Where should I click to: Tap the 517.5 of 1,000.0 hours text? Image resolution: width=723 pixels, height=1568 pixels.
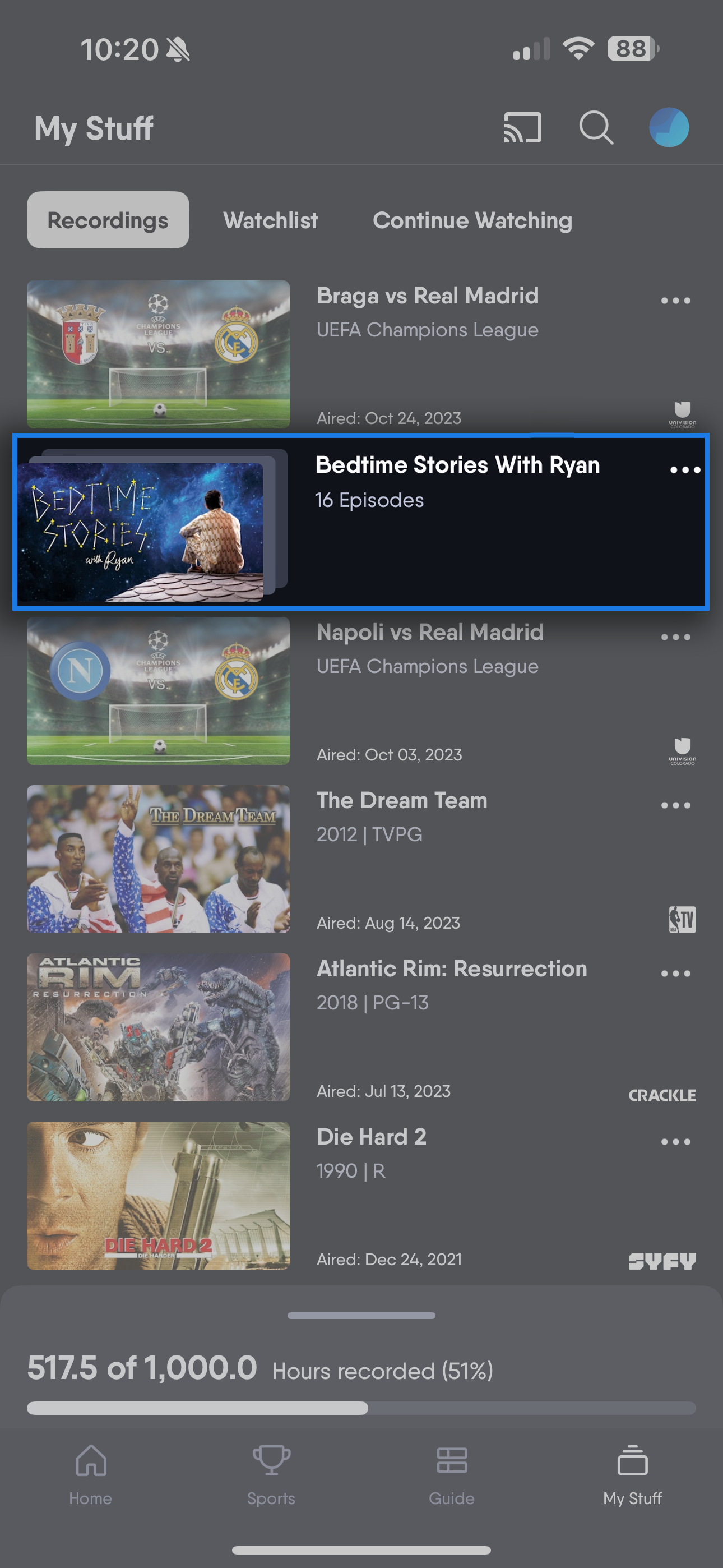coord(142,1368)
